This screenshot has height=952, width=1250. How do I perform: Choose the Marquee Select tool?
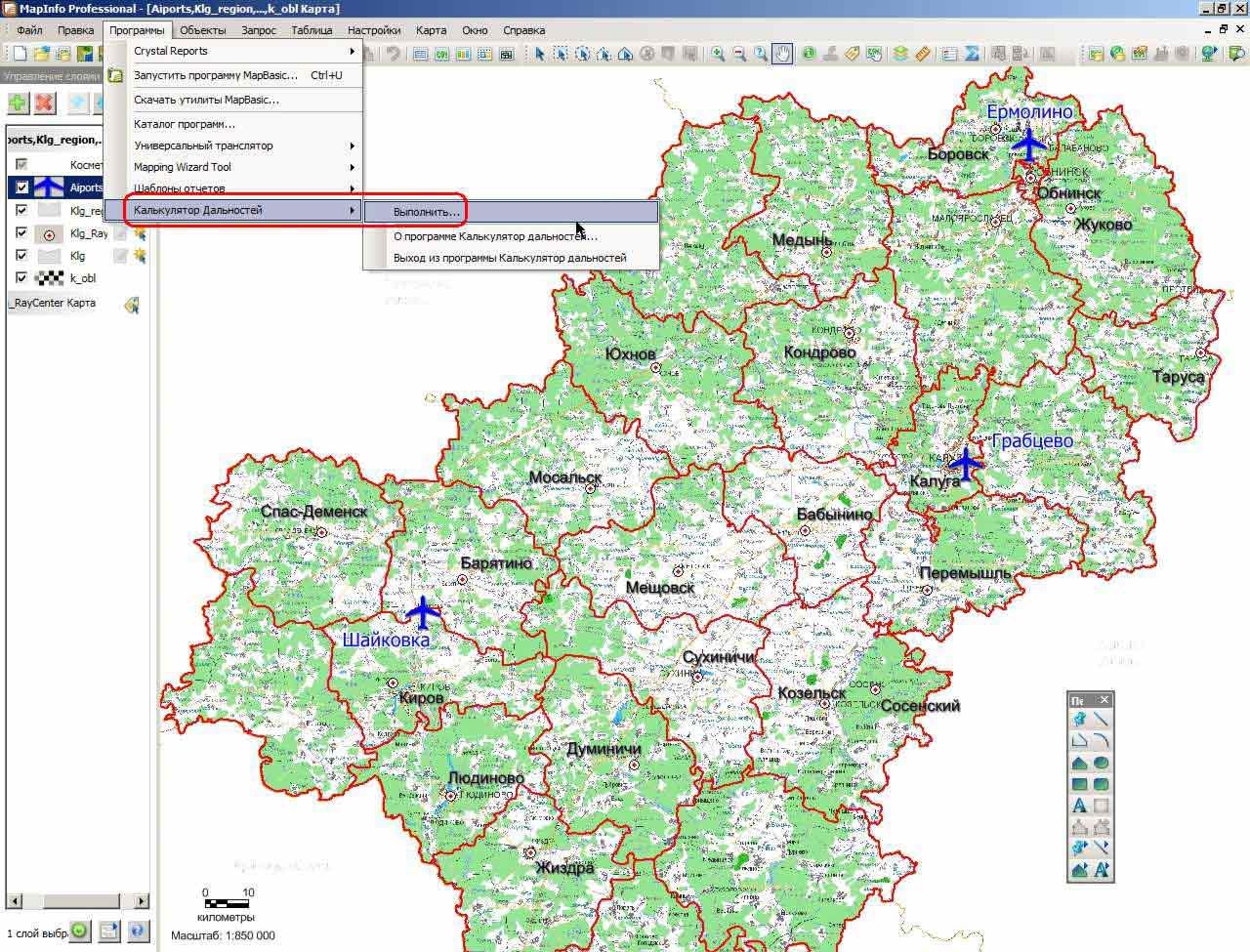click(x=561, y=54)
